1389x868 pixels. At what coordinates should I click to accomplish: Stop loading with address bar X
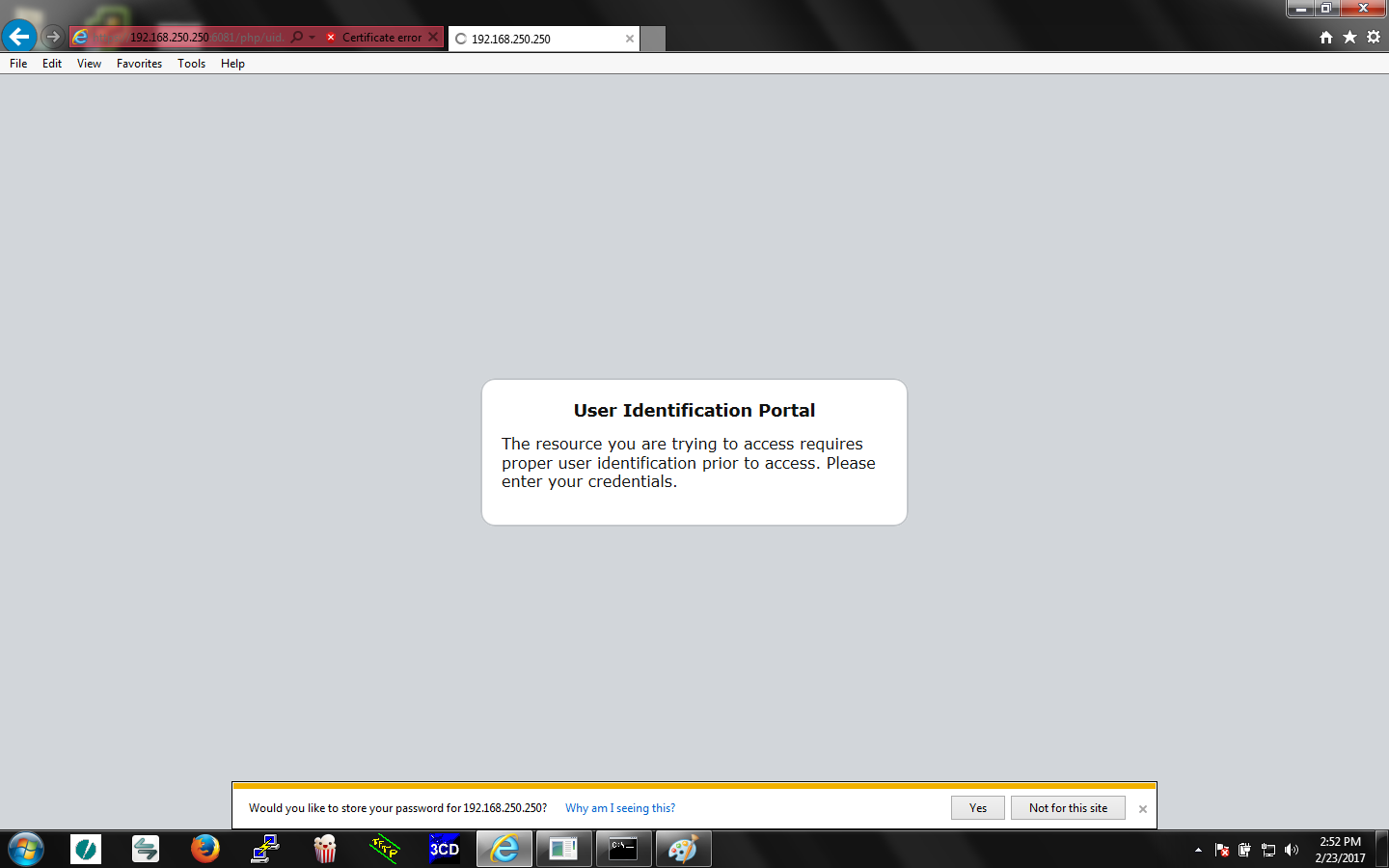click(433, 37)
